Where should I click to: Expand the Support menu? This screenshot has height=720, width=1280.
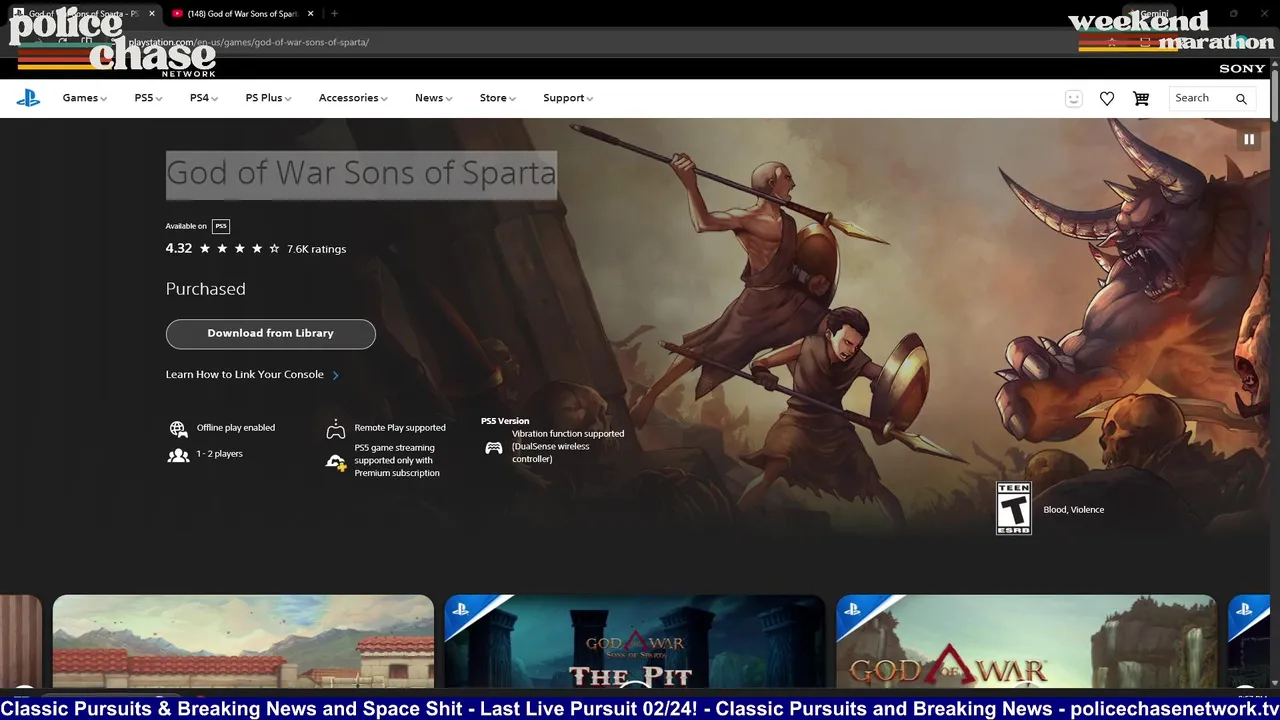click(x=568, y=98)
